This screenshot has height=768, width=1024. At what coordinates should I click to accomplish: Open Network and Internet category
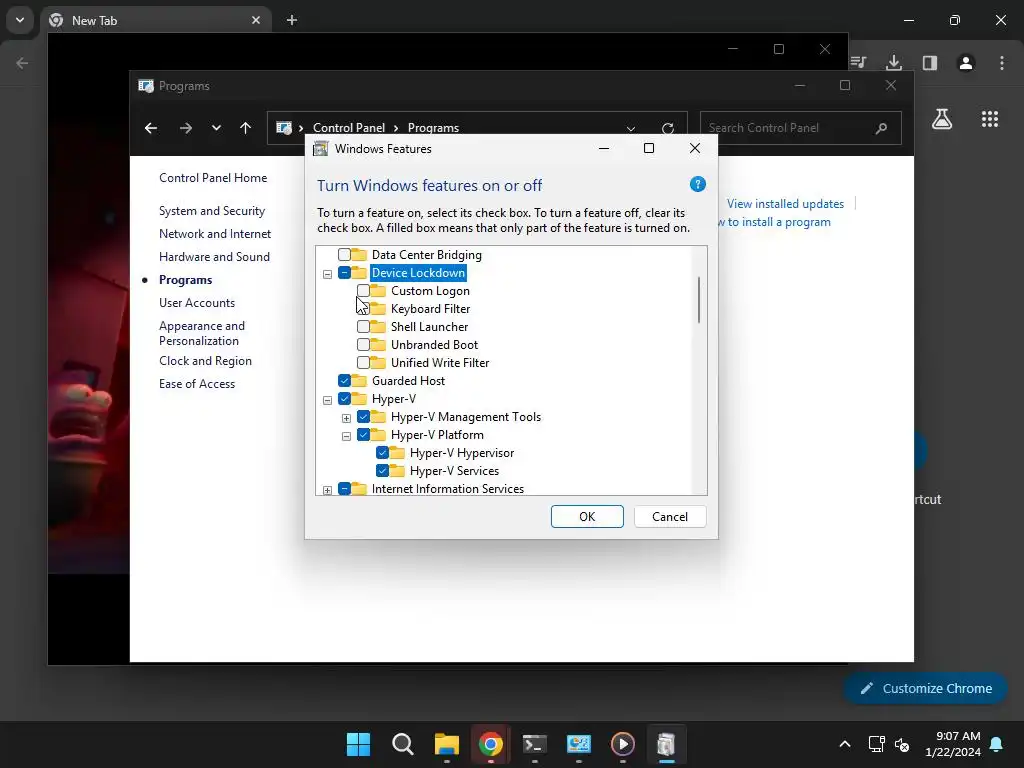[215, 234]
